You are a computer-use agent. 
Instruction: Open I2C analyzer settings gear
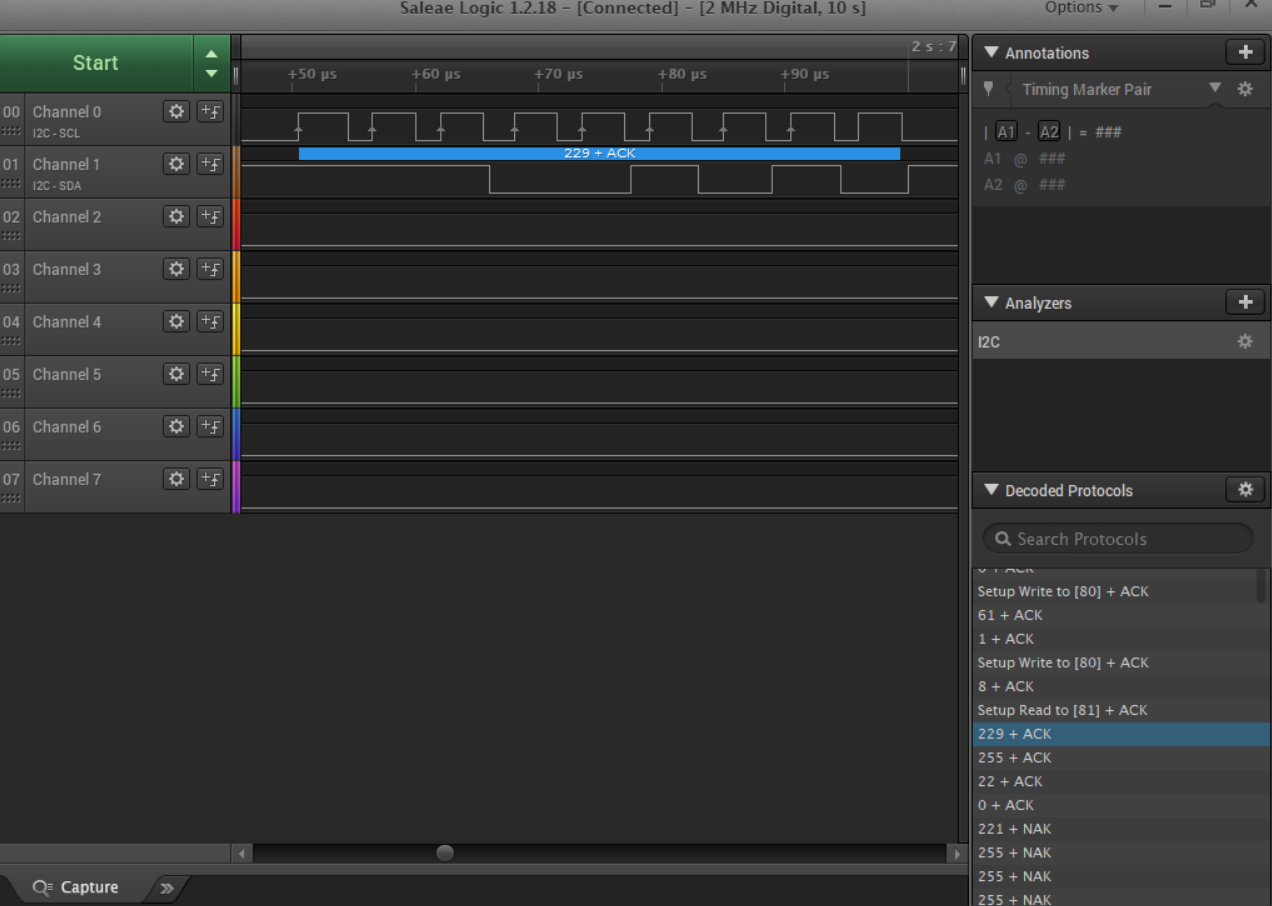pyautogui.click(x=1245, y=342)
